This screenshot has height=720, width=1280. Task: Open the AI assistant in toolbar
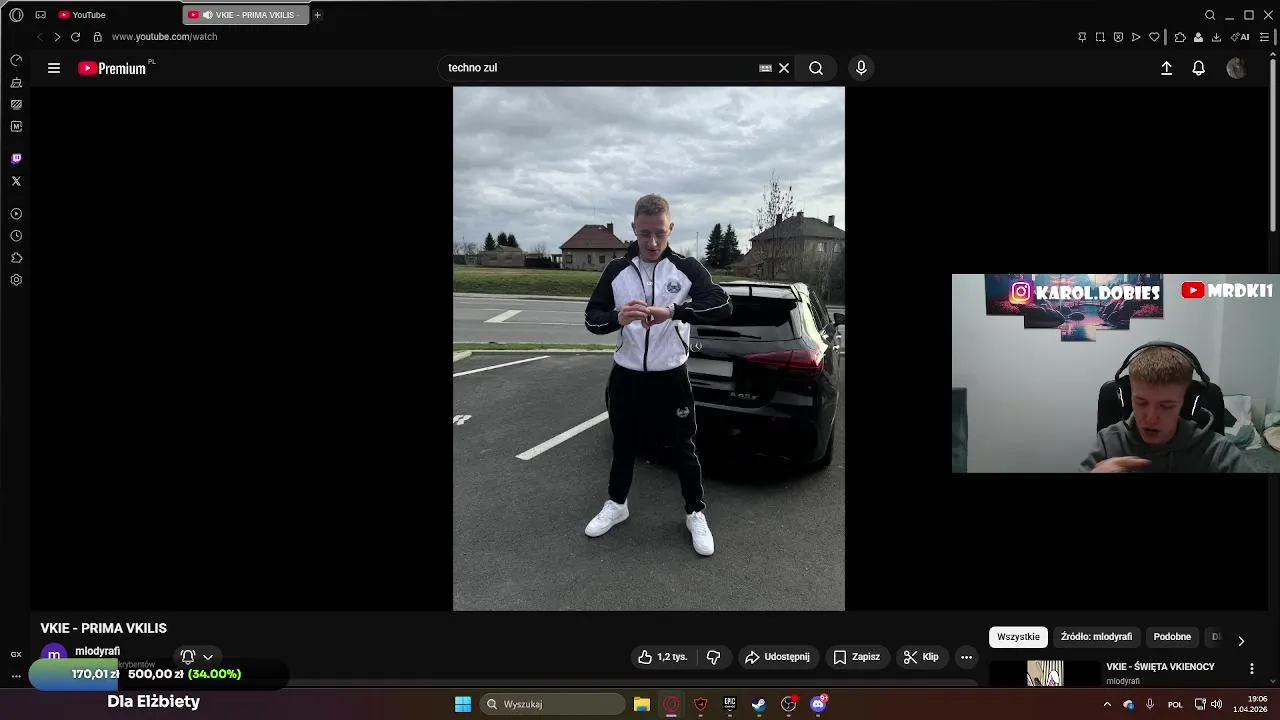click(1240, 37)
